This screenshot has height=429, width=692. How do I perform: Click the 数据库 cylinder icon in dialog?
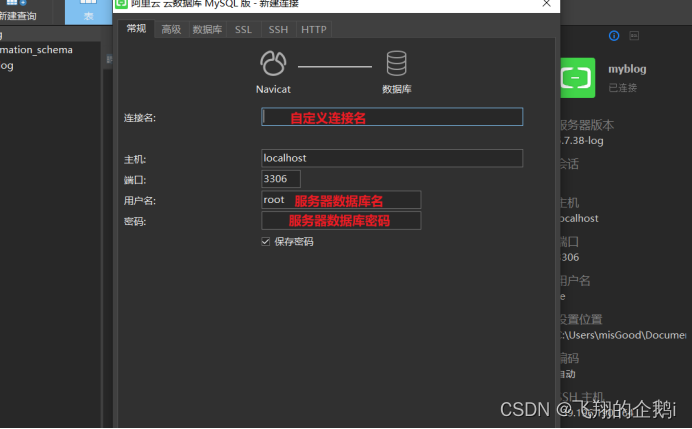click(396, 63)
